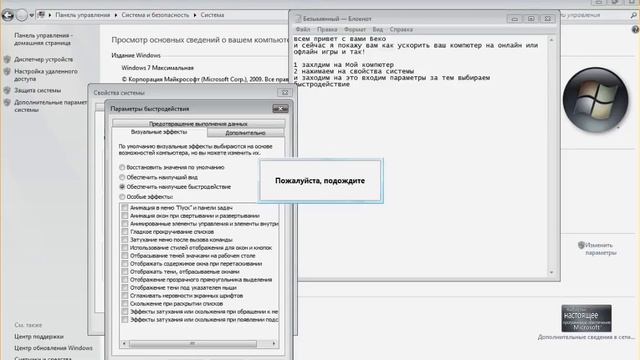The width and height of the screenshot is (640, 360).
Task: Click the effects list horizontal scrollbar thumb
Action: click(193, 344)
